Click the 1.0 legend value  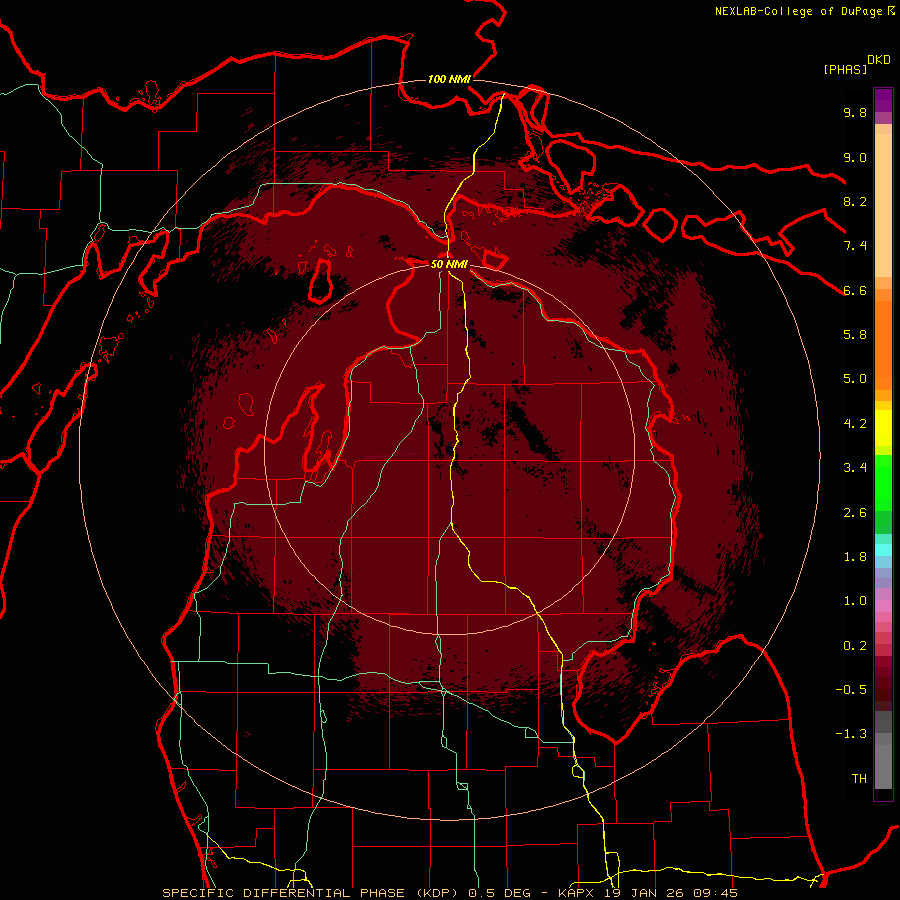[x=855, y=601]
